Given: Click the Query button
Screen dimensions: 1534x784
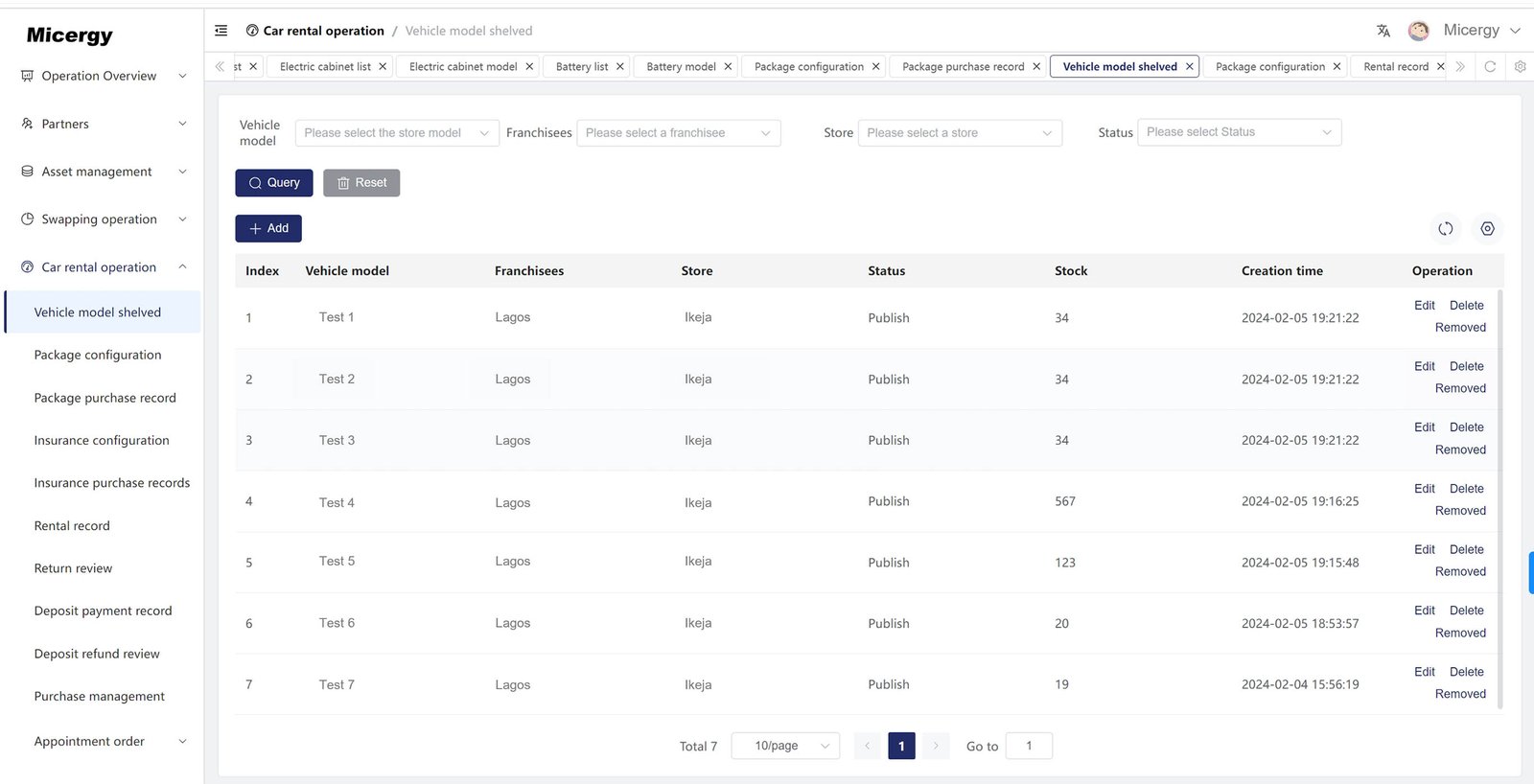Looking at the screenshot, I should [274, 183].
